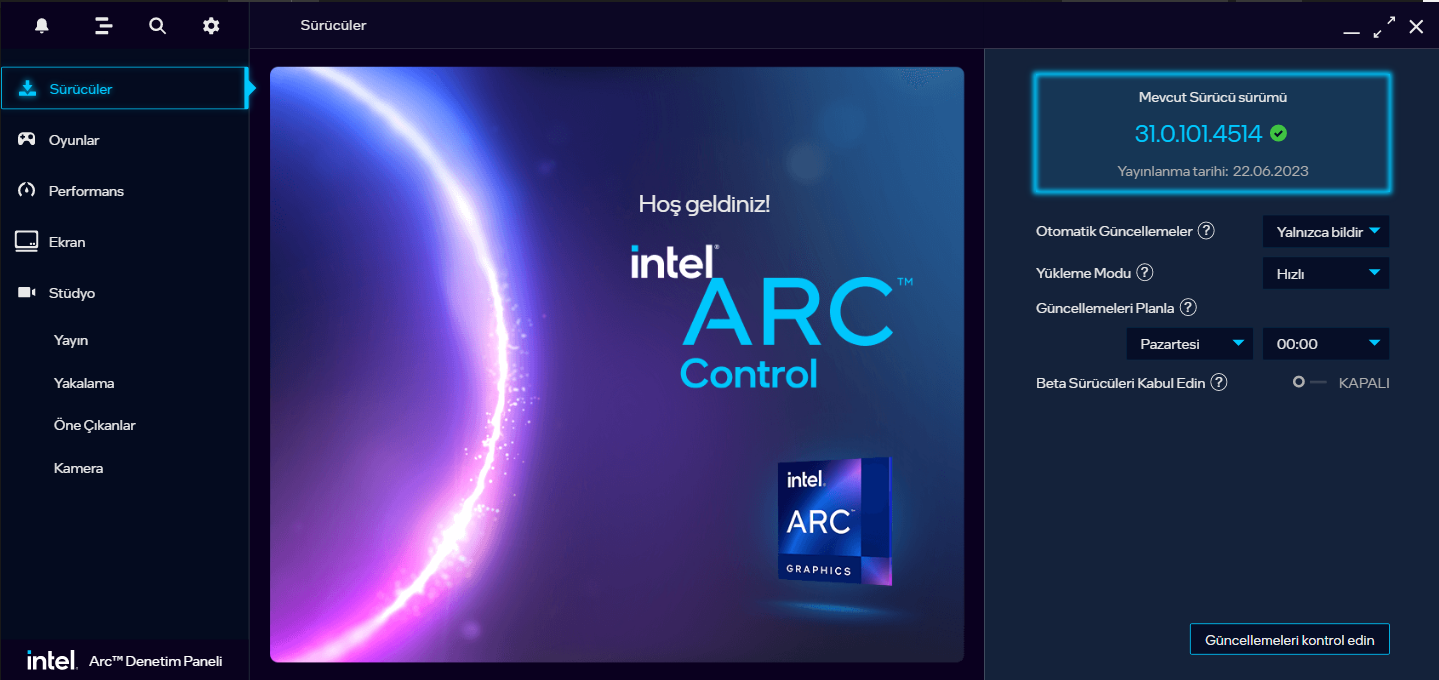This screenshot has width=1439, height=680.
Task: Open the Pazartesi day dropdown
Action: tap(1190, 343)
